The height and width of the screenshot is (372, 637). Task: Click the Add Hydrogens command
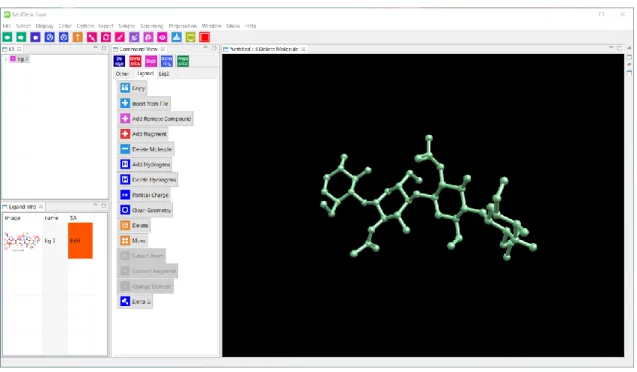pos(145,164)
